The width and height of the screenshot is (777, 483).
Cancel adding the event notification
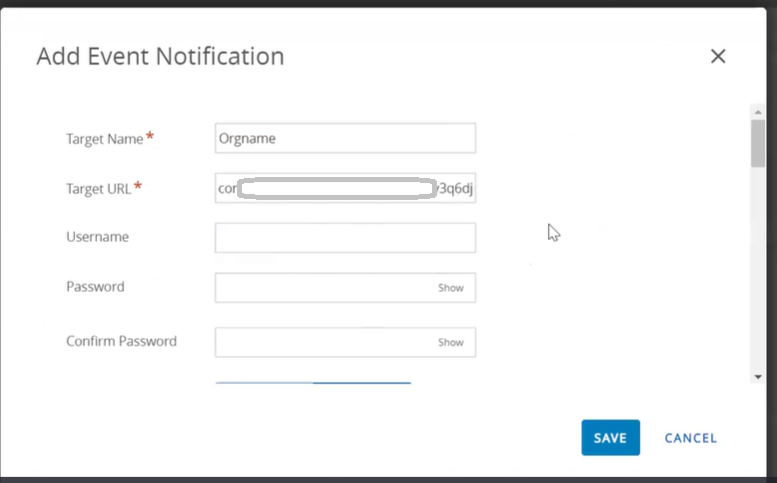click(690, 438)
